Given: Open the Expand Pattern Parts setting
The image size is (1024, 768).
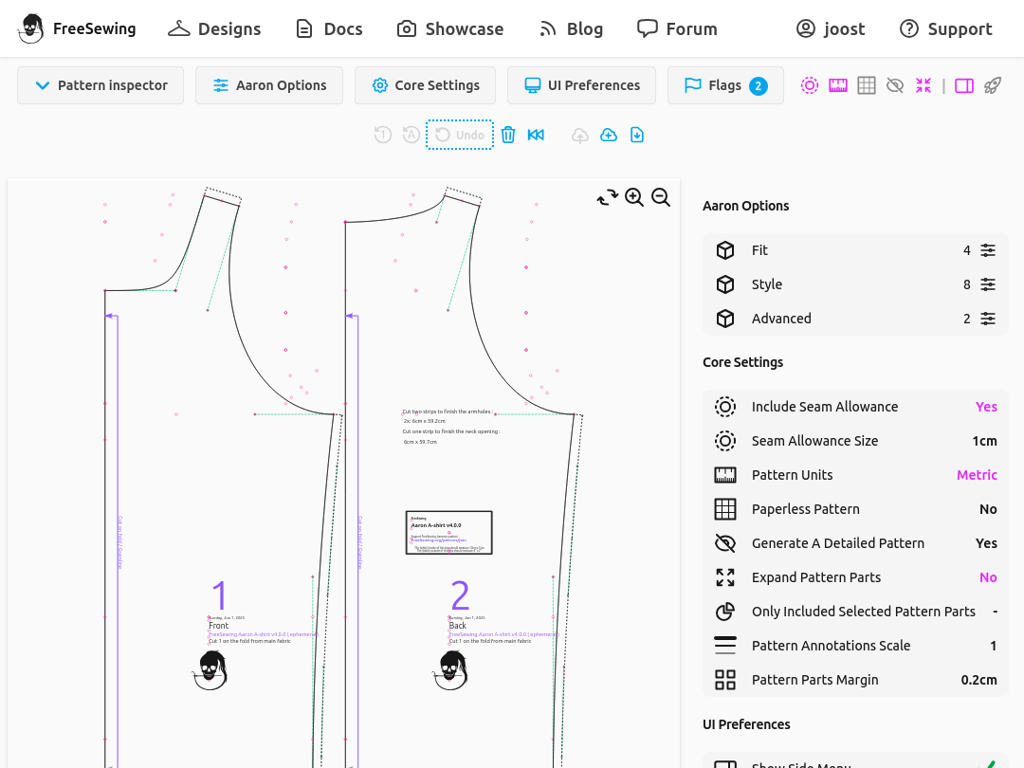Looking at the screenshot, I should click(x=855, y=577).
